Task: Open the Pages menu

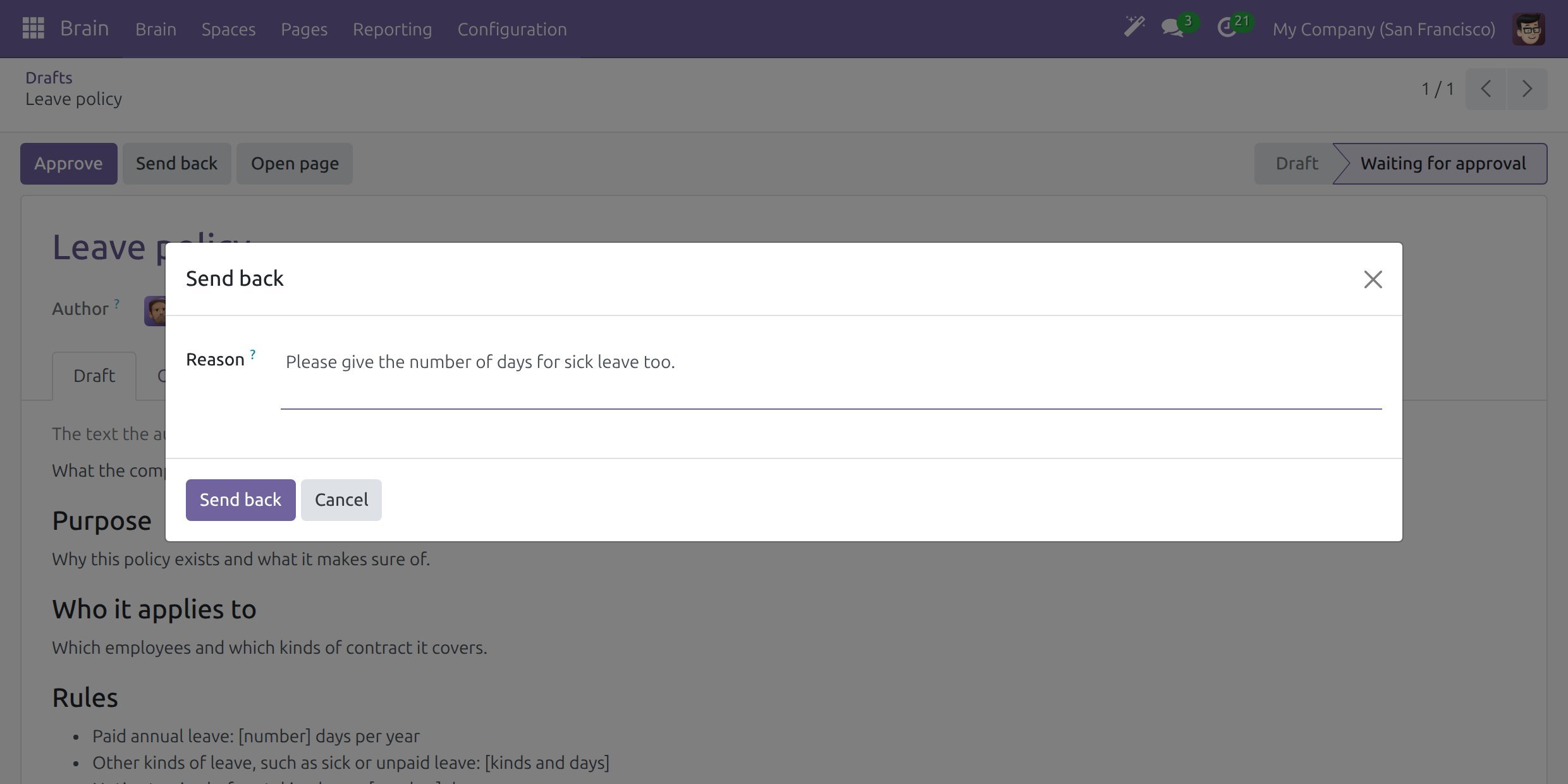Action: coord(304,29)
